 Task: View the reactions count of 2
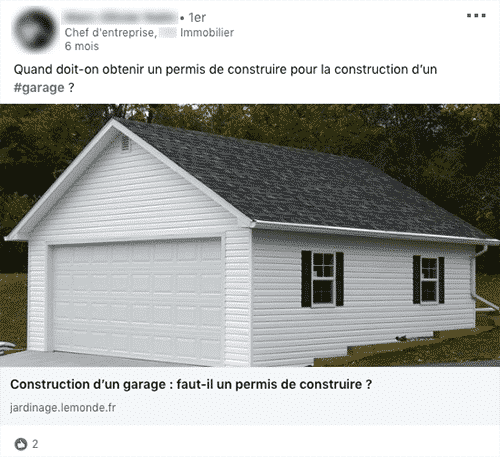35,444
